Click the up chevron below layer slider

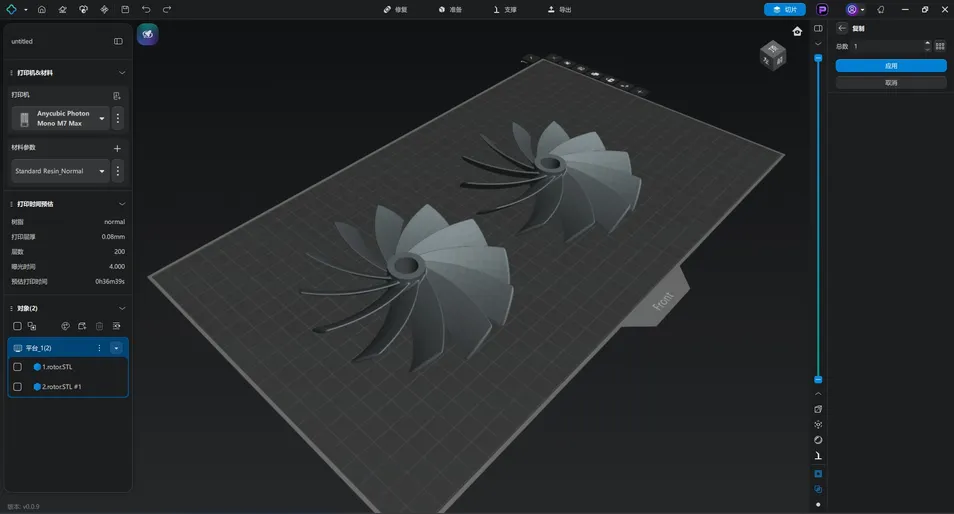818,394
